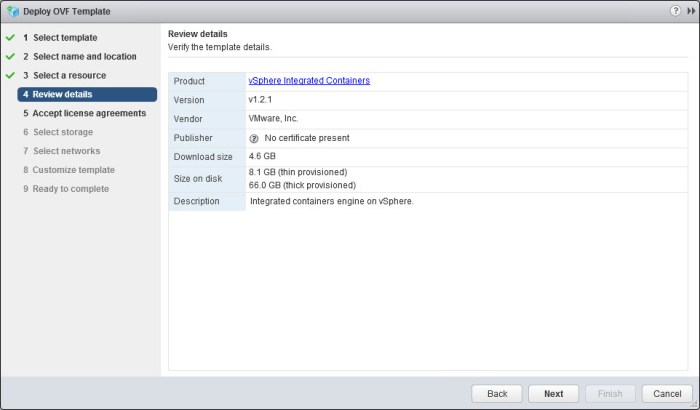
Task: Click the green checkmark beside Select template
Action: coord(10,38)
